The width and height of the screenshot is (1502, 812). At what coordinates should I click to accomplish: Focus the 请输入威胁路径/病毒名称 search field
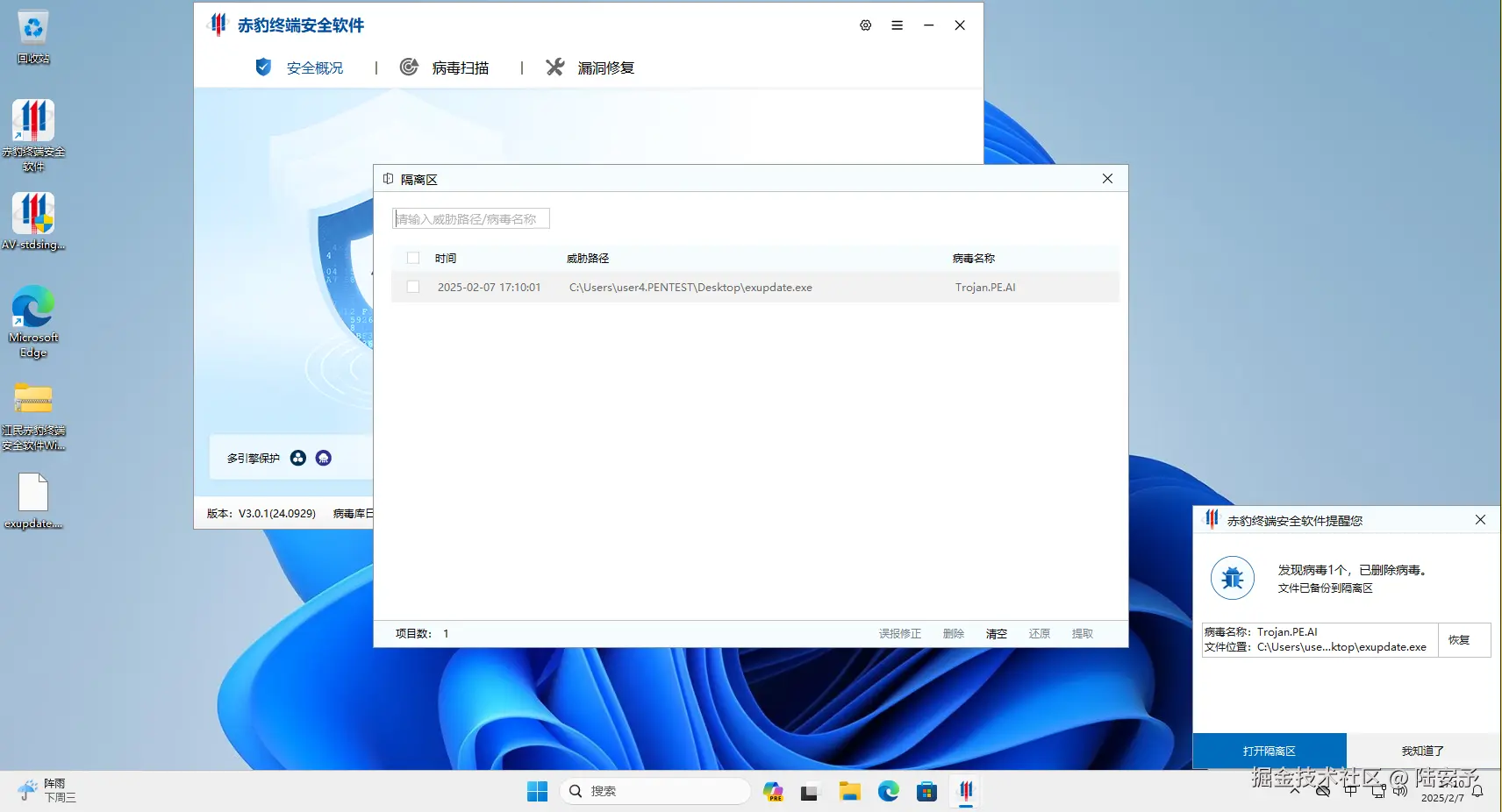coord(471,218)
